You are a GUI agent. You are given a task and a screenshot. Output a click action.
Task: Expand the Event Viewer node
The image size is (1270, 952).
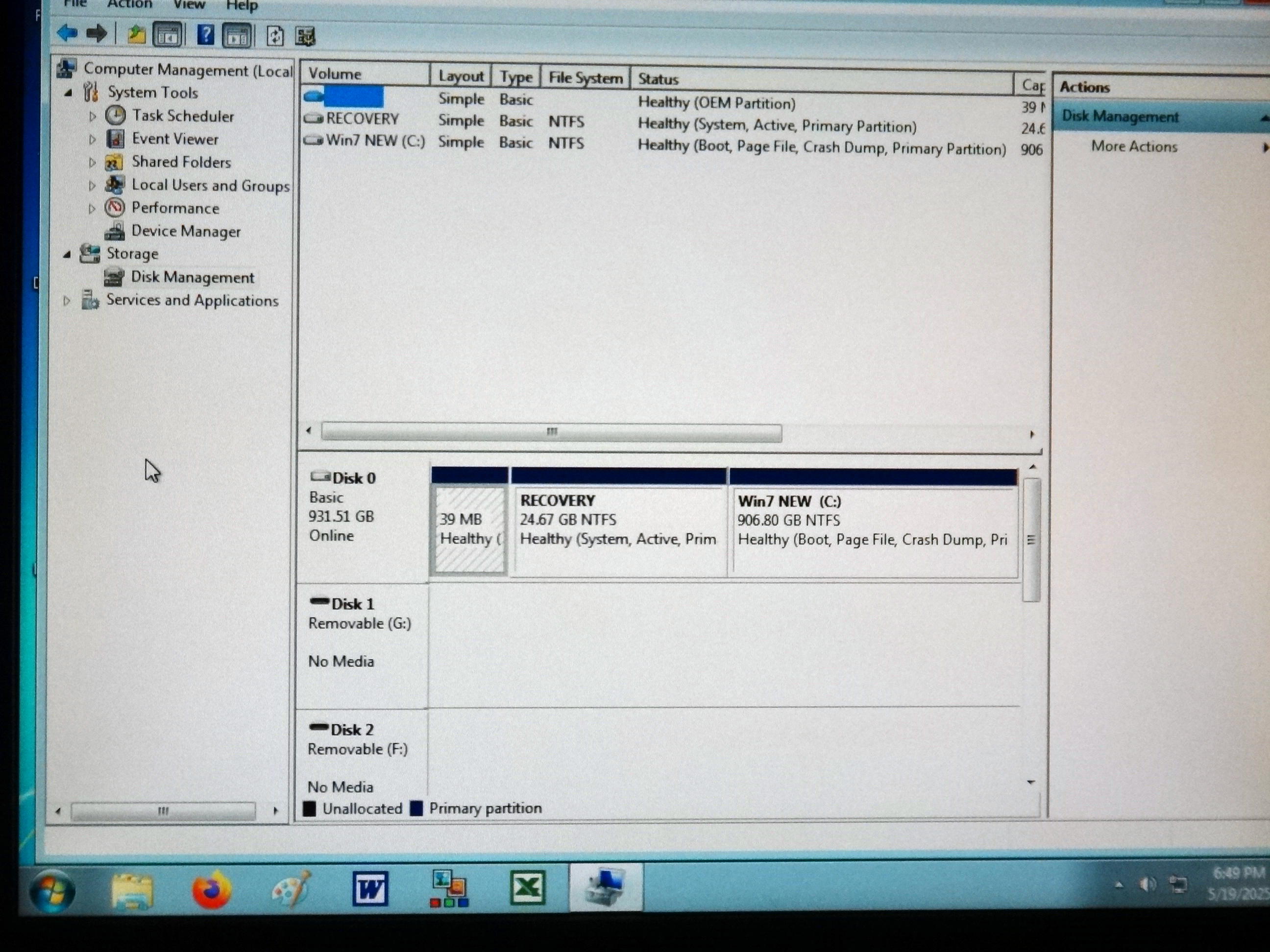click(x=93, y=139)
